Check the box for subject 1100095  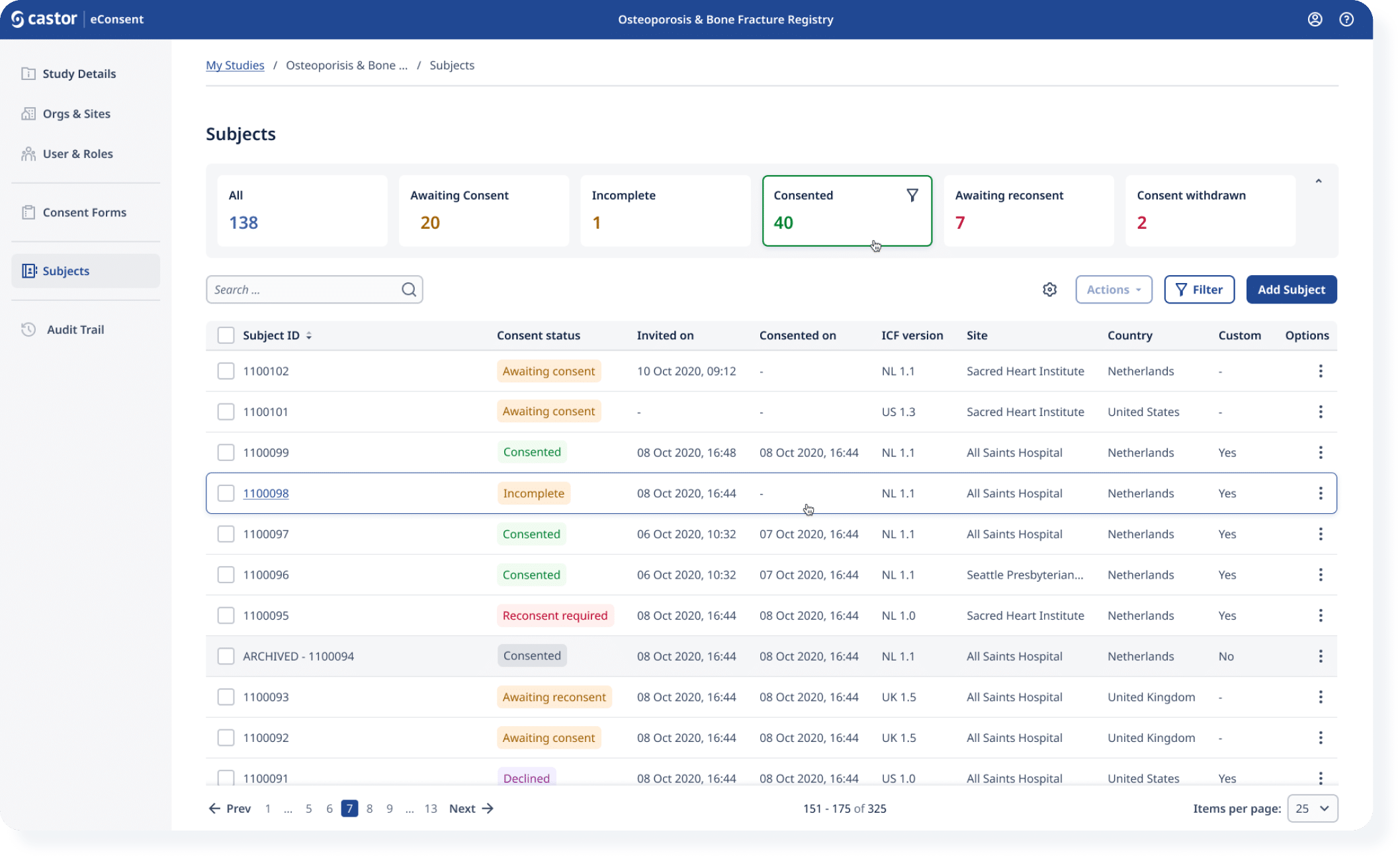pyautogui.click(x=226, y=616)
